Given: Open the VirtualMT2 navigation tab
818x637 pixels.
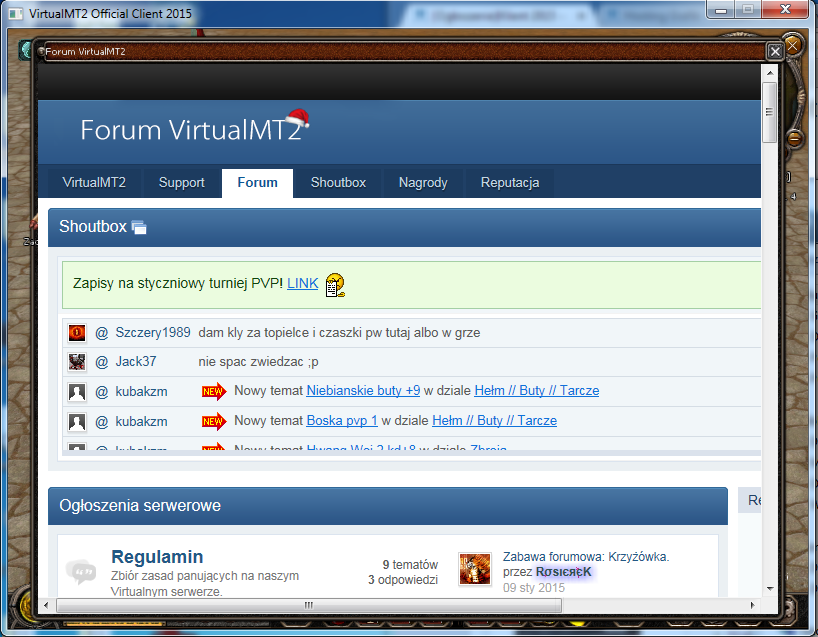Looking at the screenshot, I should click(x=94, y=183).
